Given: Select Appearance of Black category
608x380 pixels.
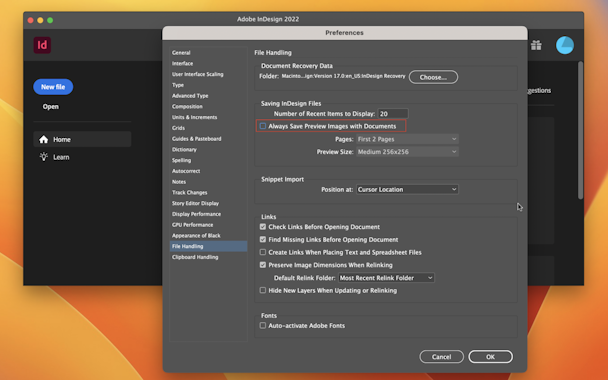Looking at the screenshot, I should 196,235.
